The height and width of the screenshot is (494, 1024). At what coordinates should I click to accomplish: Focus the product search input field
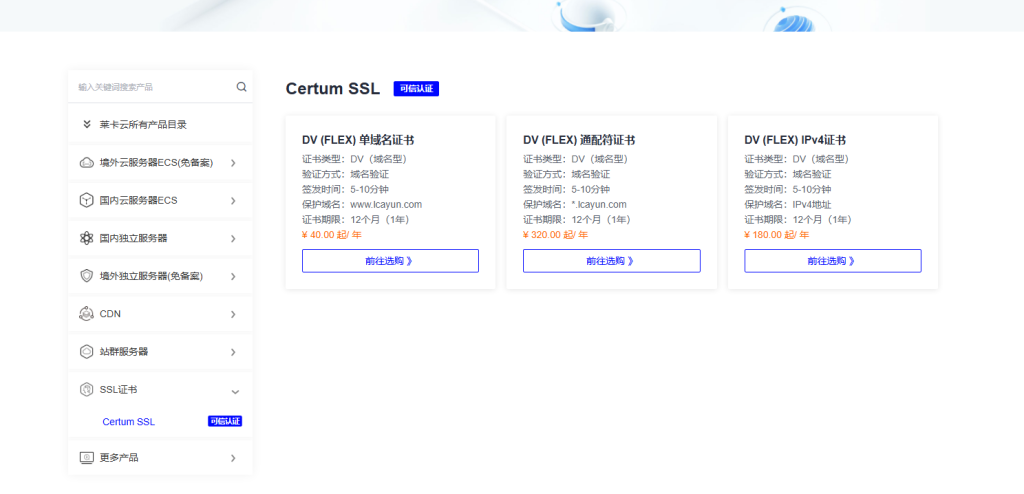(x=150, y=87)
